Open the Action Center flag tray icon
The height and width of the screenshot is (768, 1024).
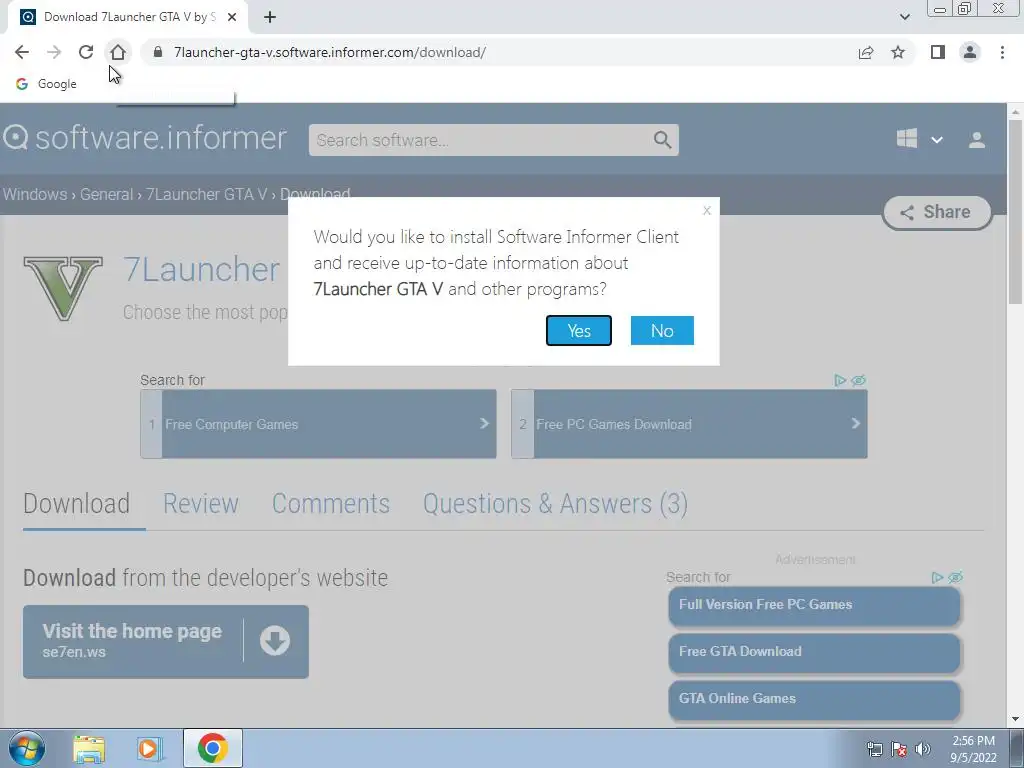point(899,749)
